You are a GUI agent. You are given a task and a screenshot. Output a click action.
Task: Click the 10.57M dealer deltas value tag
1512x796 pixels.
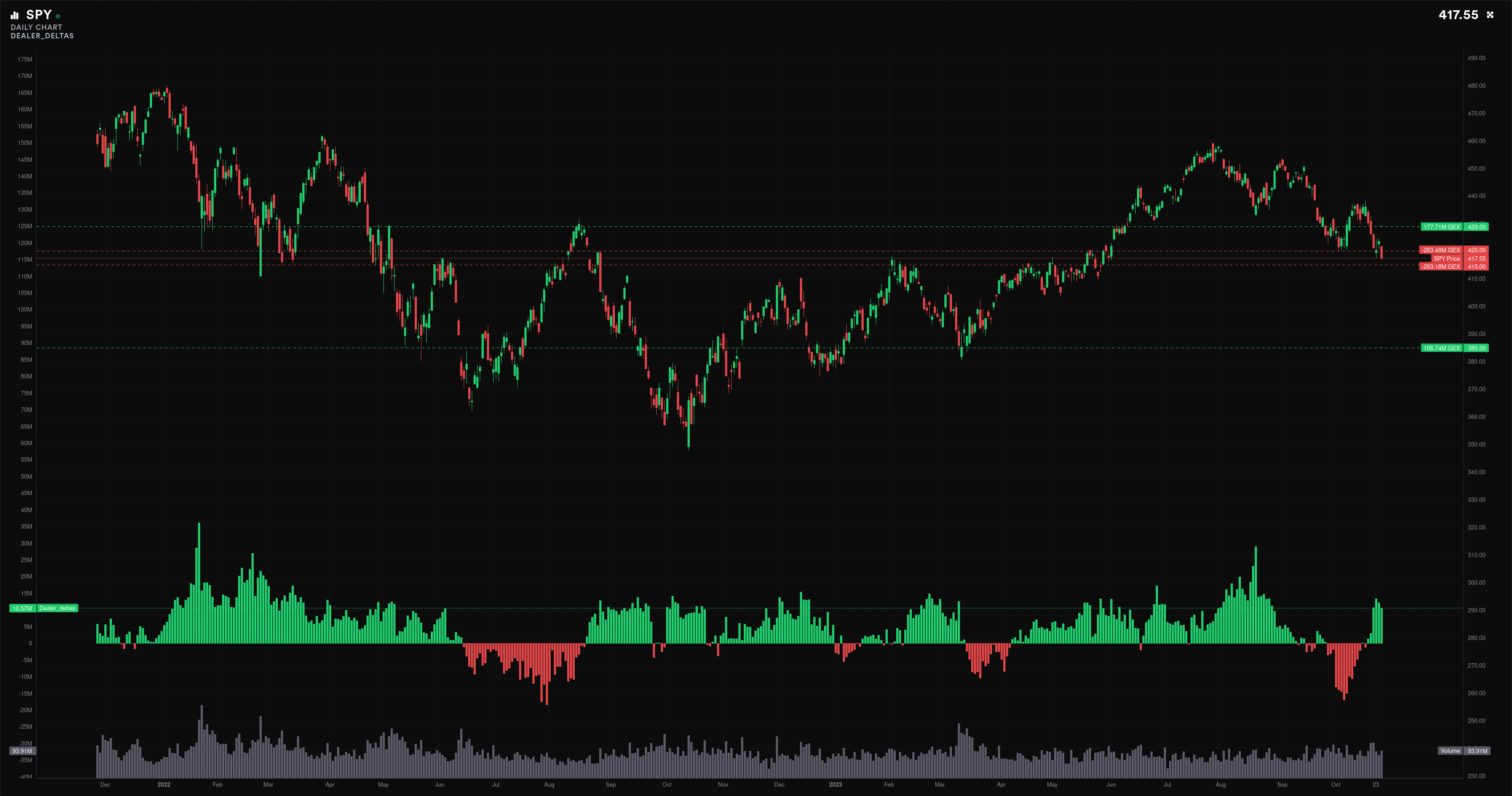click(23, 608)
